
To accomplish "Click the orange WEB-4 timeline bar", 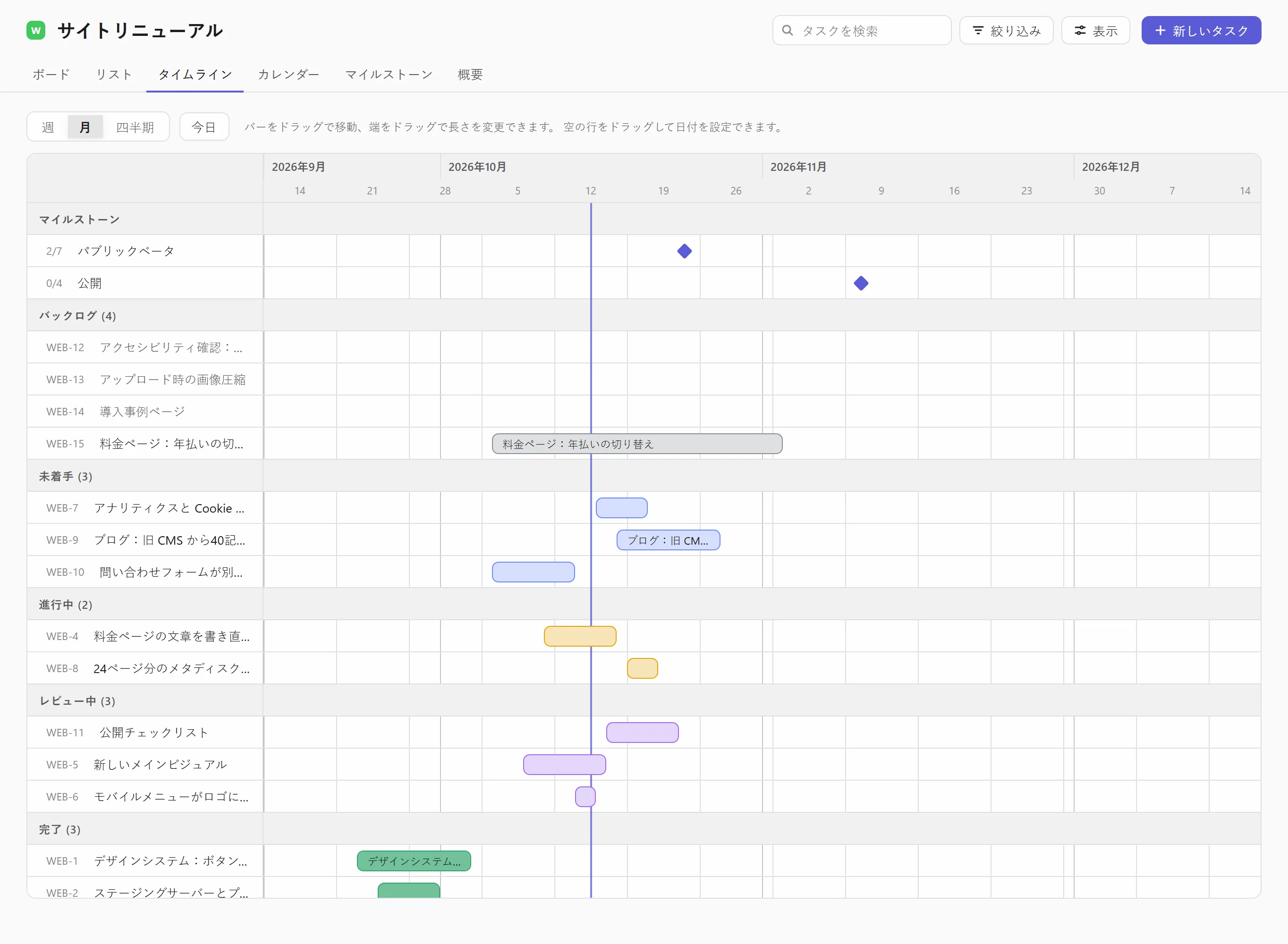I will pyautogui.click(x=580, y=636).
